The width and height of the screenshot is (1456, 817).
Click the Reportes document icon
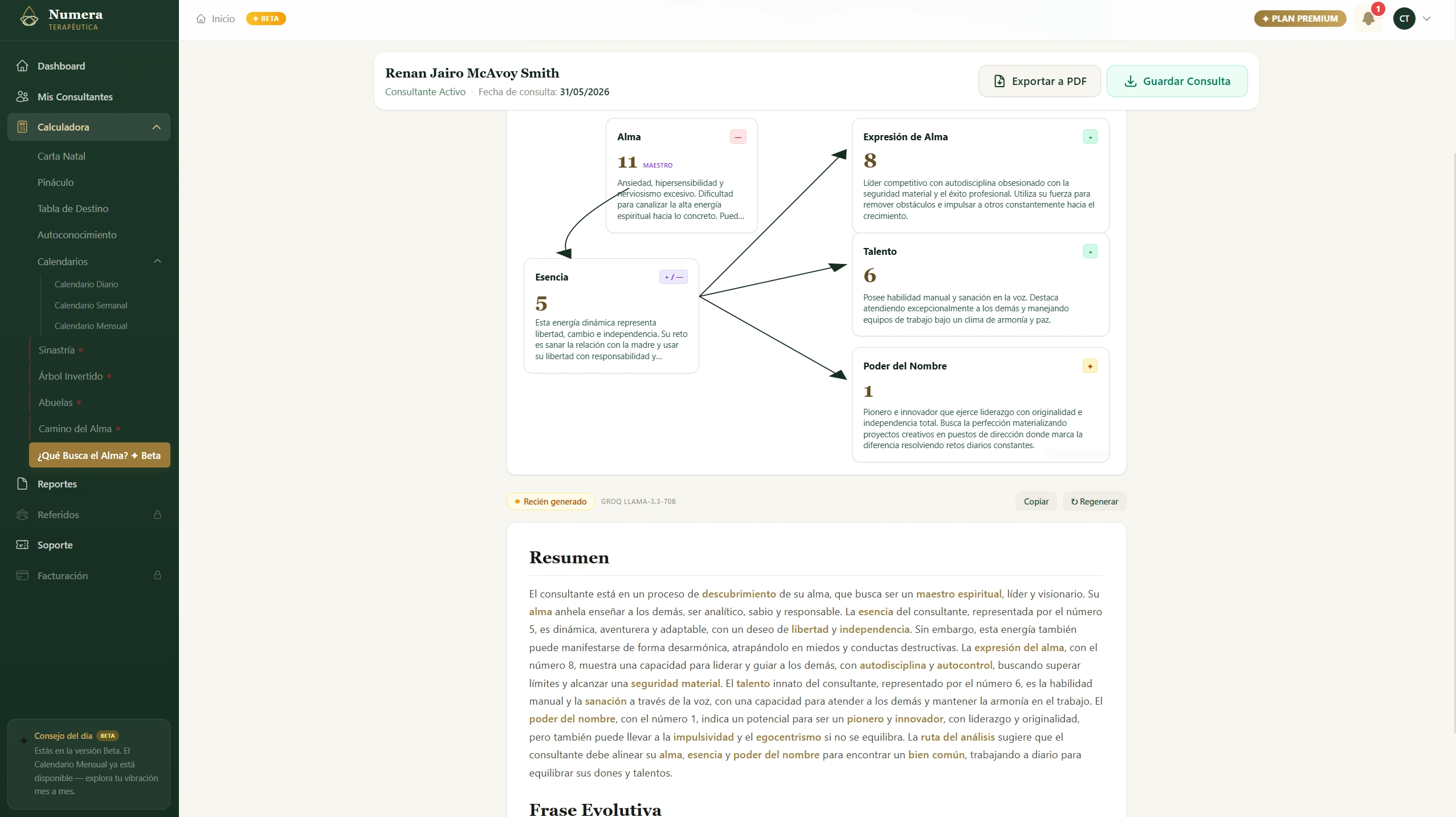(x=22, y=483)
